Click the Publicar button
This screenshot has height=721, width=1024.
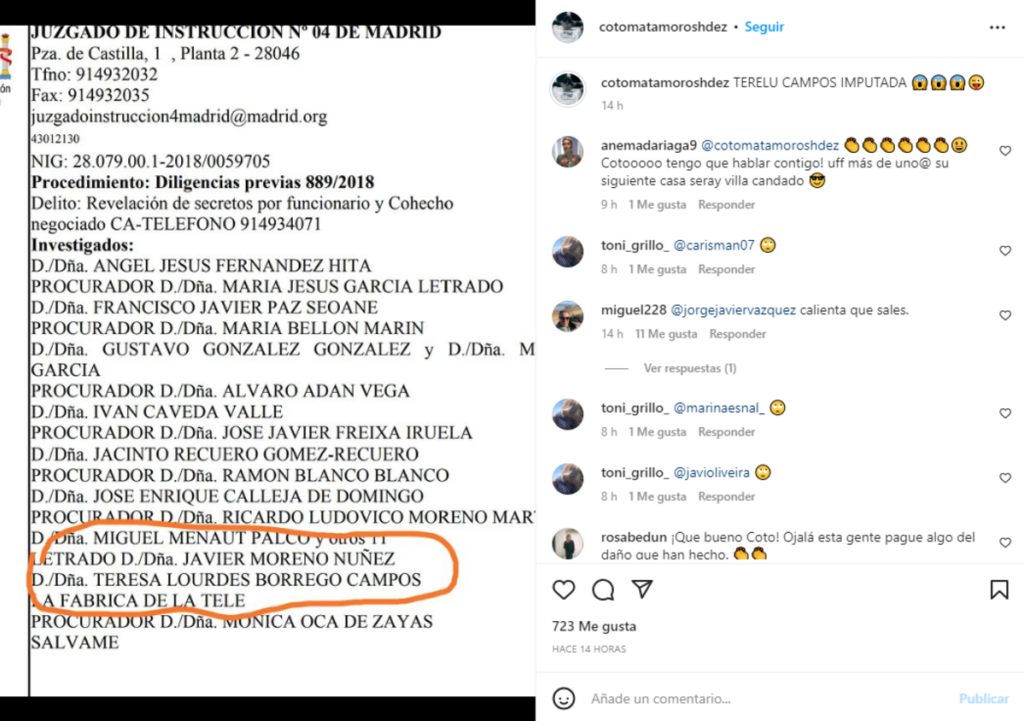(984, 699)
